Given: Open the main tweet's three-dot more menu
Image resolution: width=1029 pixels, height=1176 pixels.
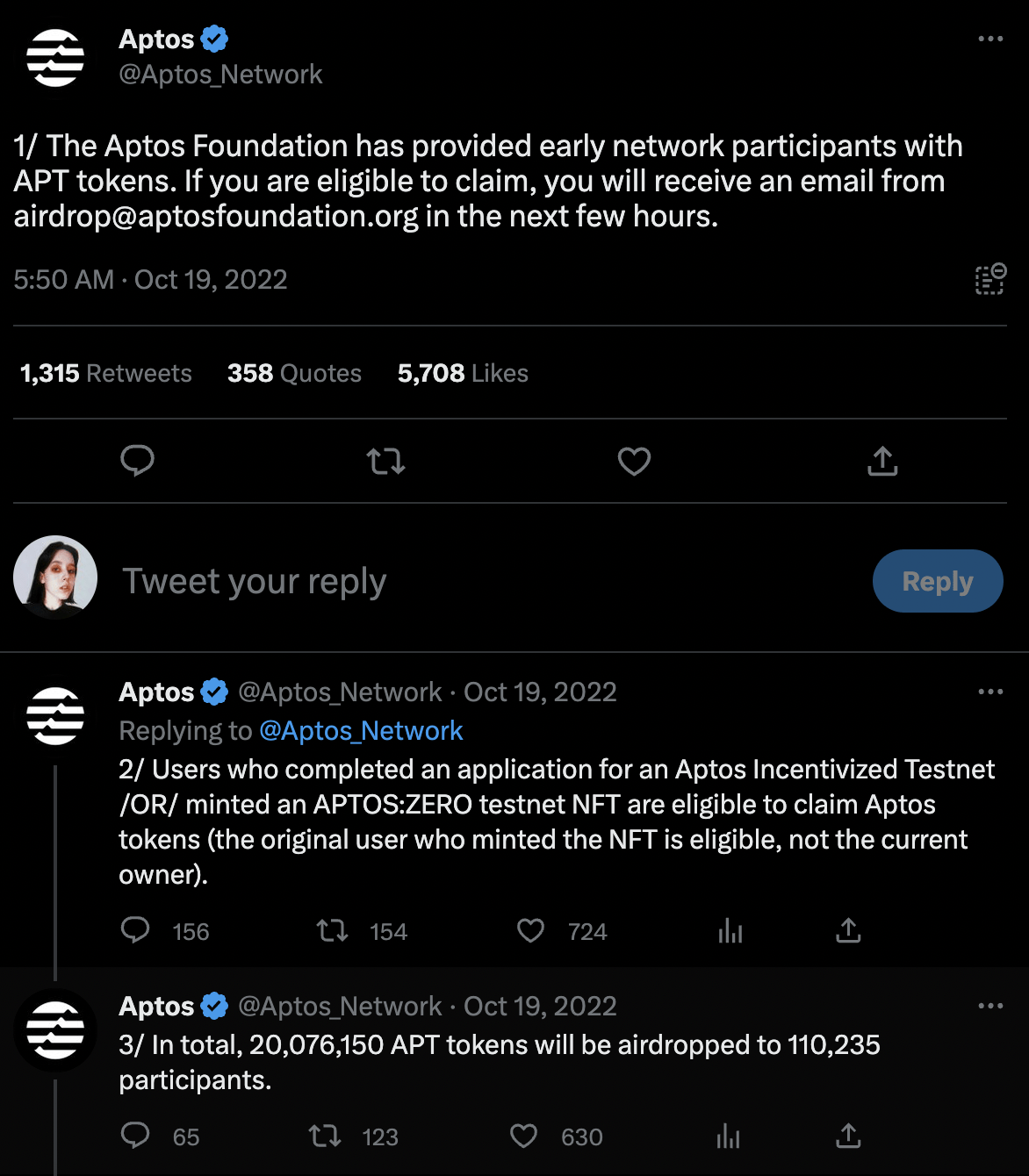Looking at the screenshot, I should pyautogui.click(x=990, y=39).
